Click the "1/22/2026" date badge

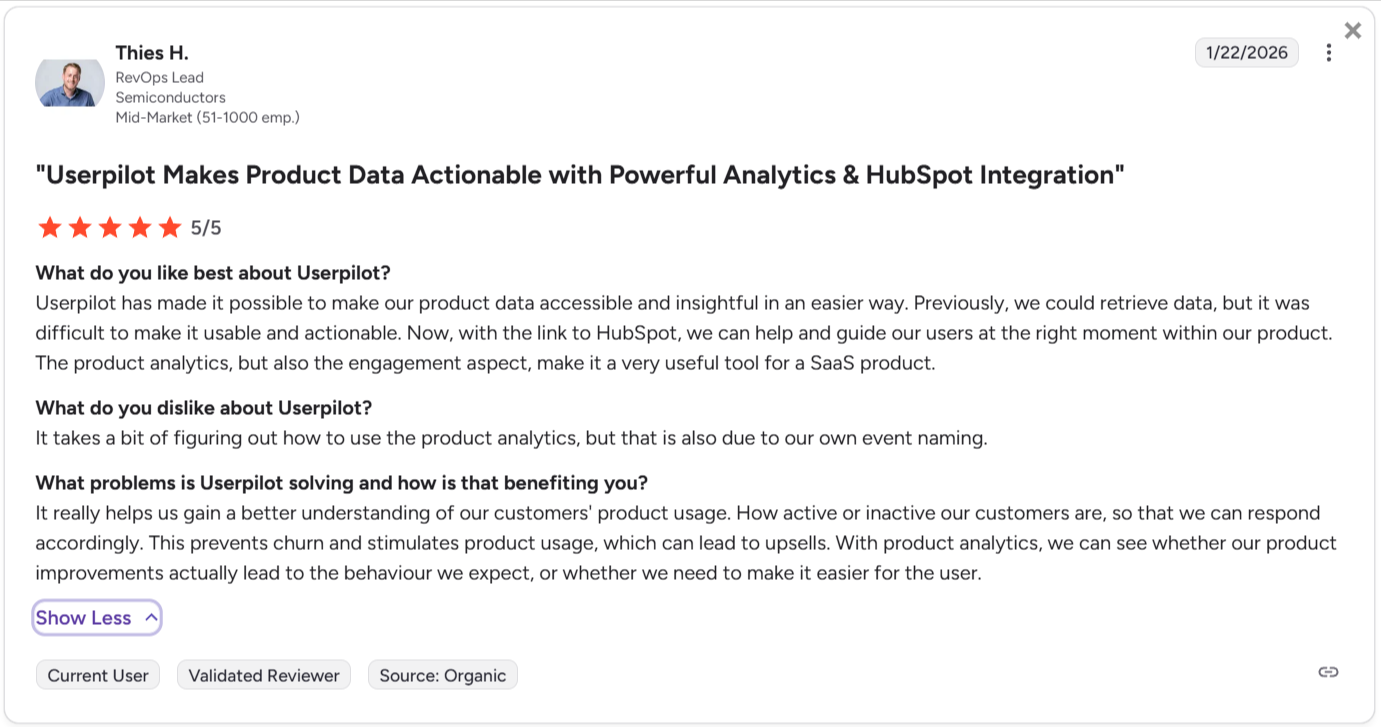coord(1246,52)
